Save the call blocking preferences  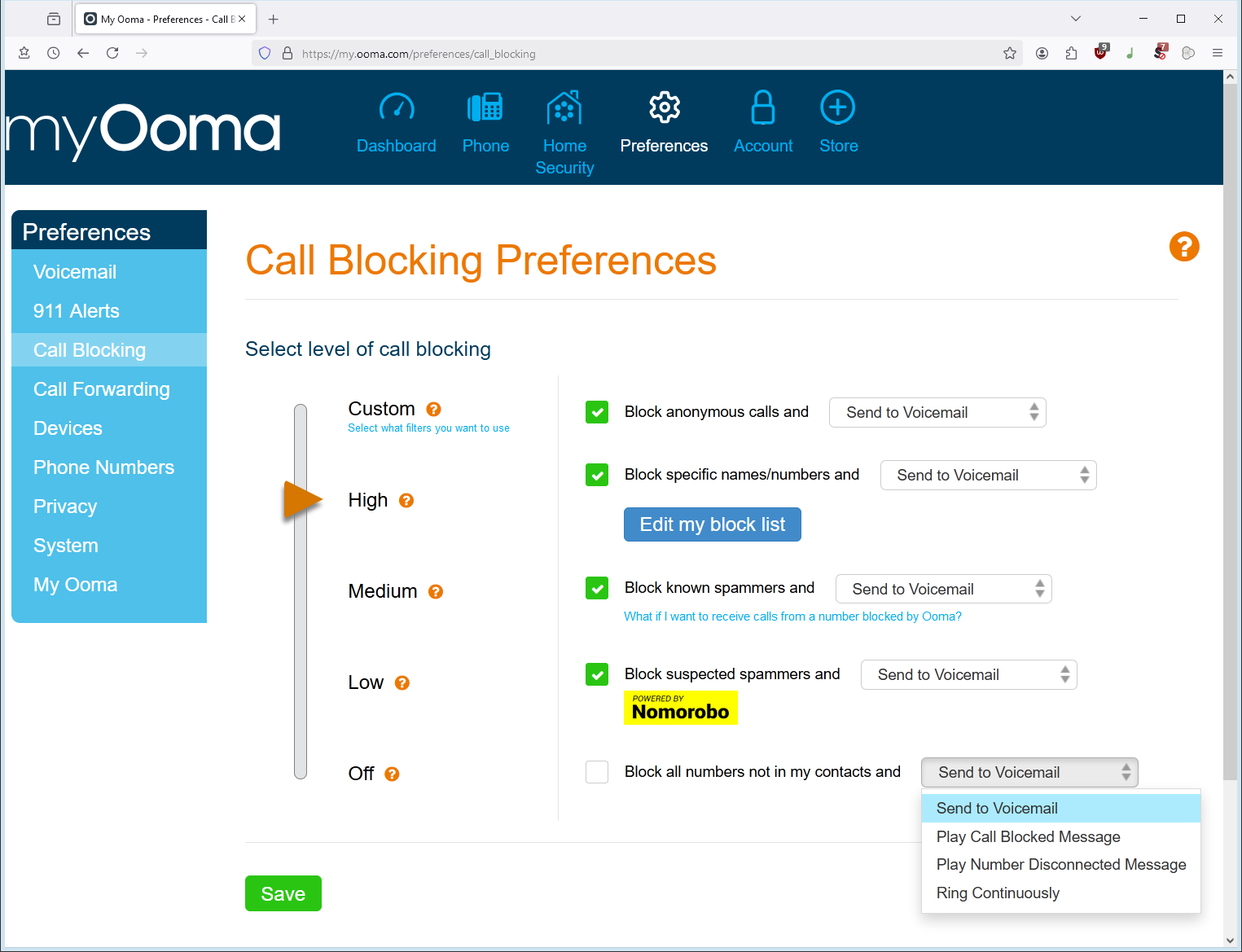tap(283, 893)
